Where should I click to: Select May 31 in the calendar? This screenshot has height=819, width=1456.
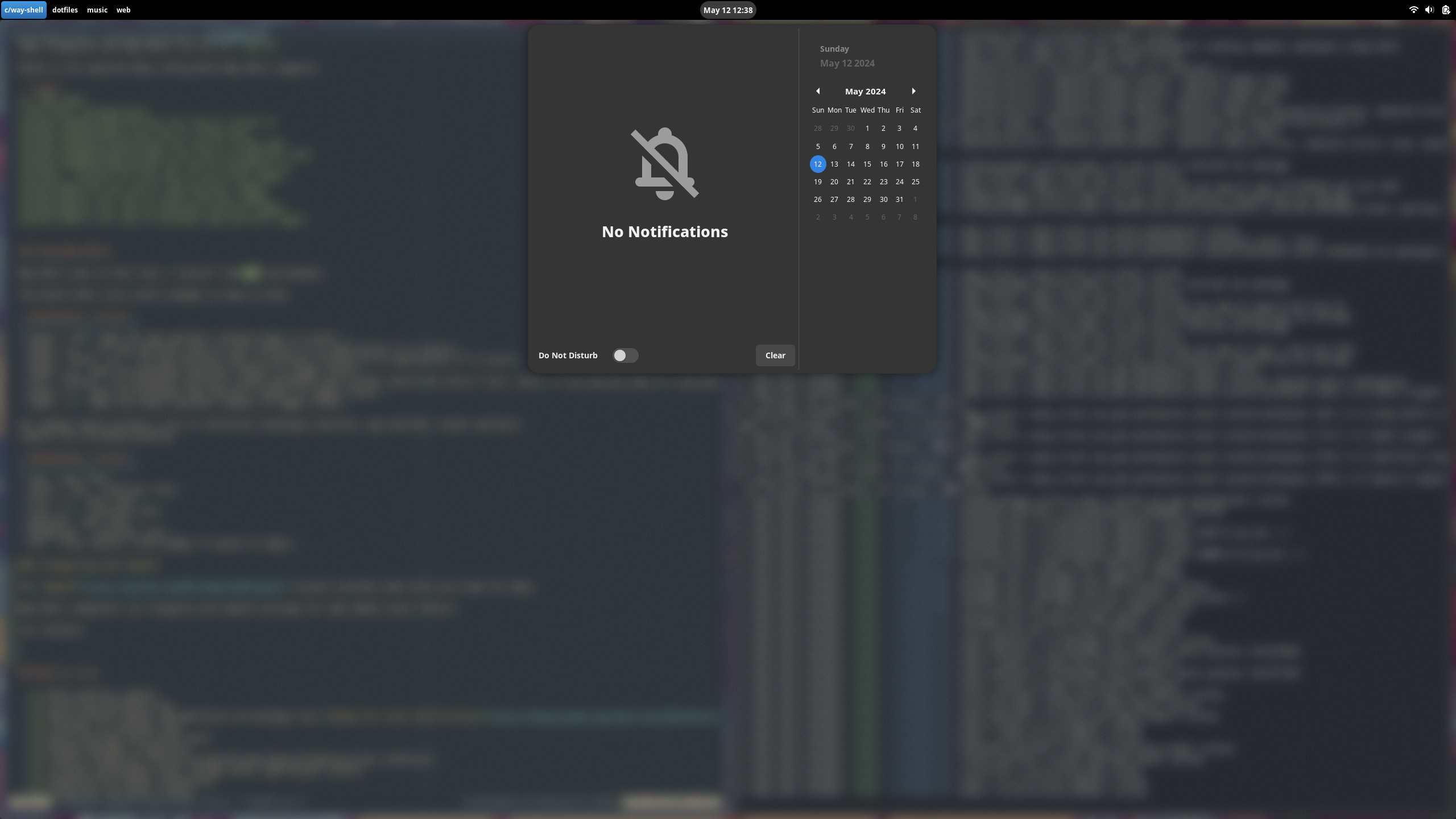899,200
